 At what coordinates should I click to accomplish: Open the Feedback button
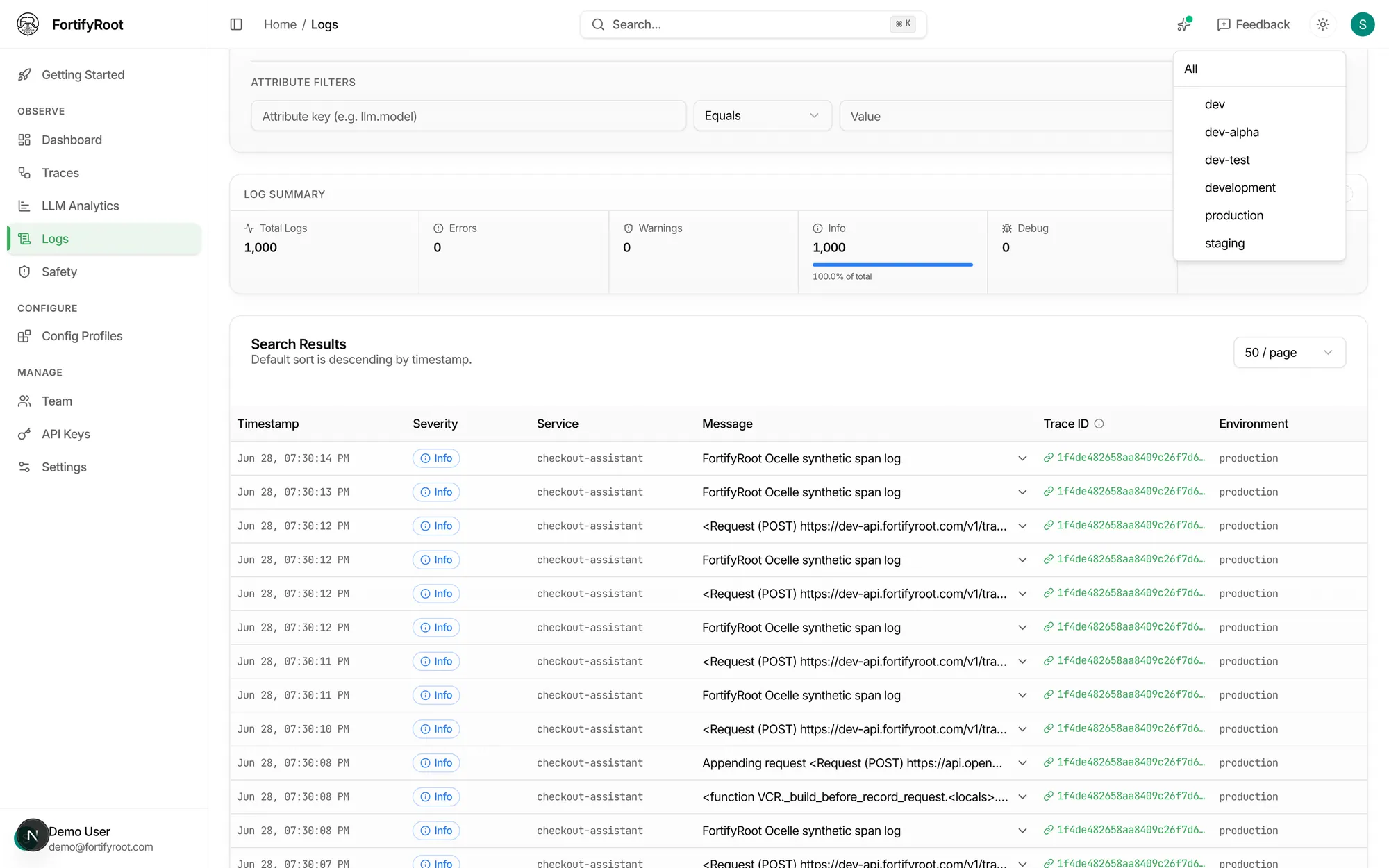point(1254,24)
